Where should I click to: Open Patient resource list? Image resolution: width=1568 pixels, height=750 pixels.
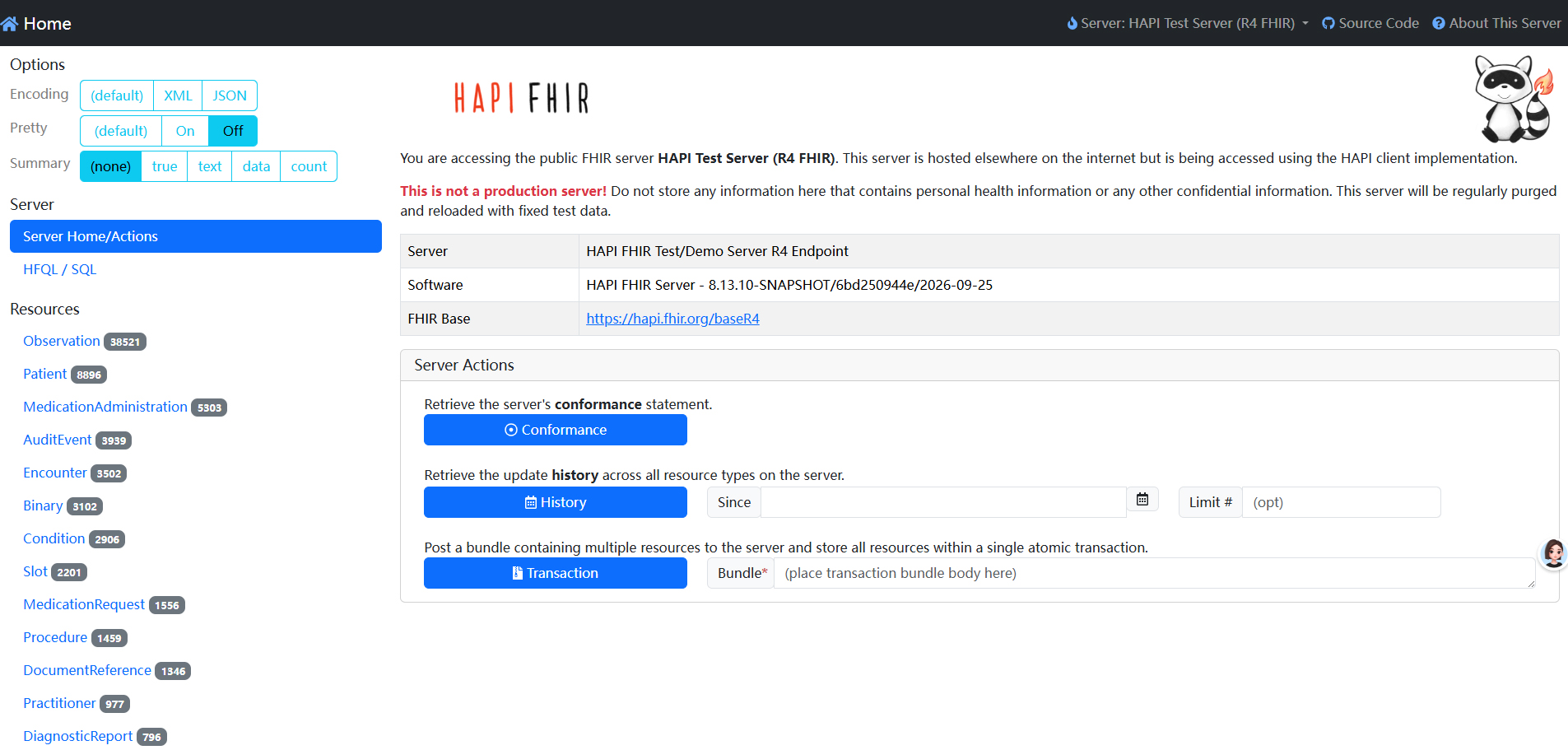coord(45,374)
